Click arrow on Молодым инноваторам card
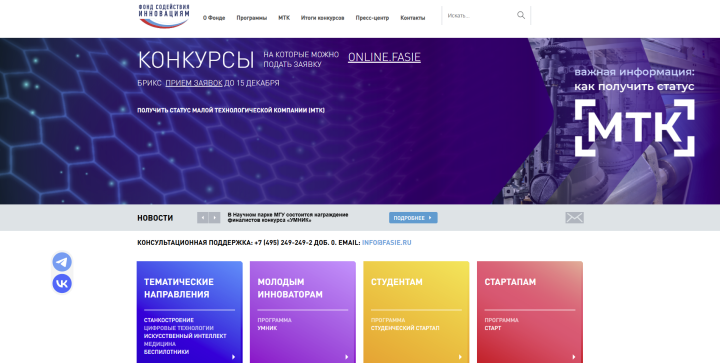This screenshot has height=363, width=720. pyautogui.click(x=347, y=357)
